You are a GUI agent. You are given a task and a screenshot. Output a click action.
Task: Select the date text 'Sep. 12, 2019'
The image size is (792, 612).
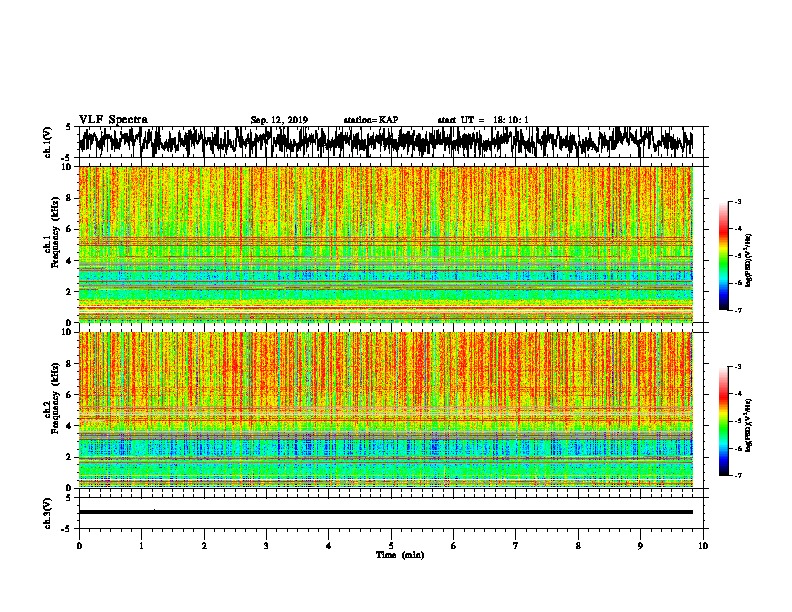click(279, 120)
